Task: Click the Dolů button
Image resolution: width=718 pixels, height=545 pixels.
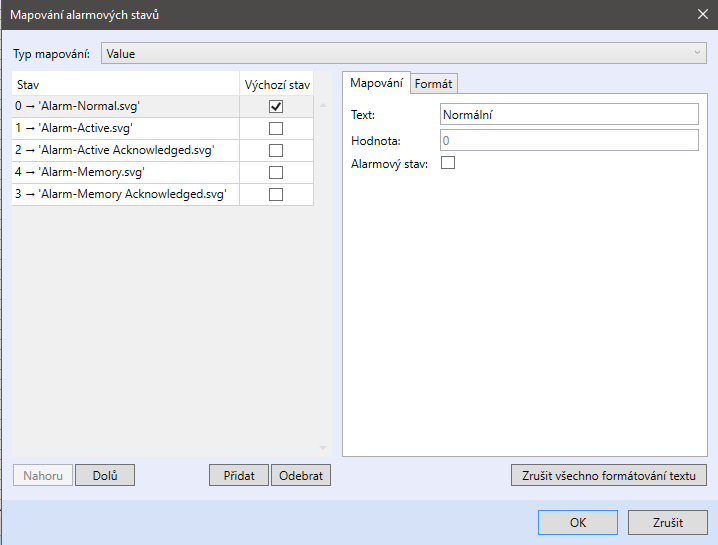Action: click(x=105, y=475)
